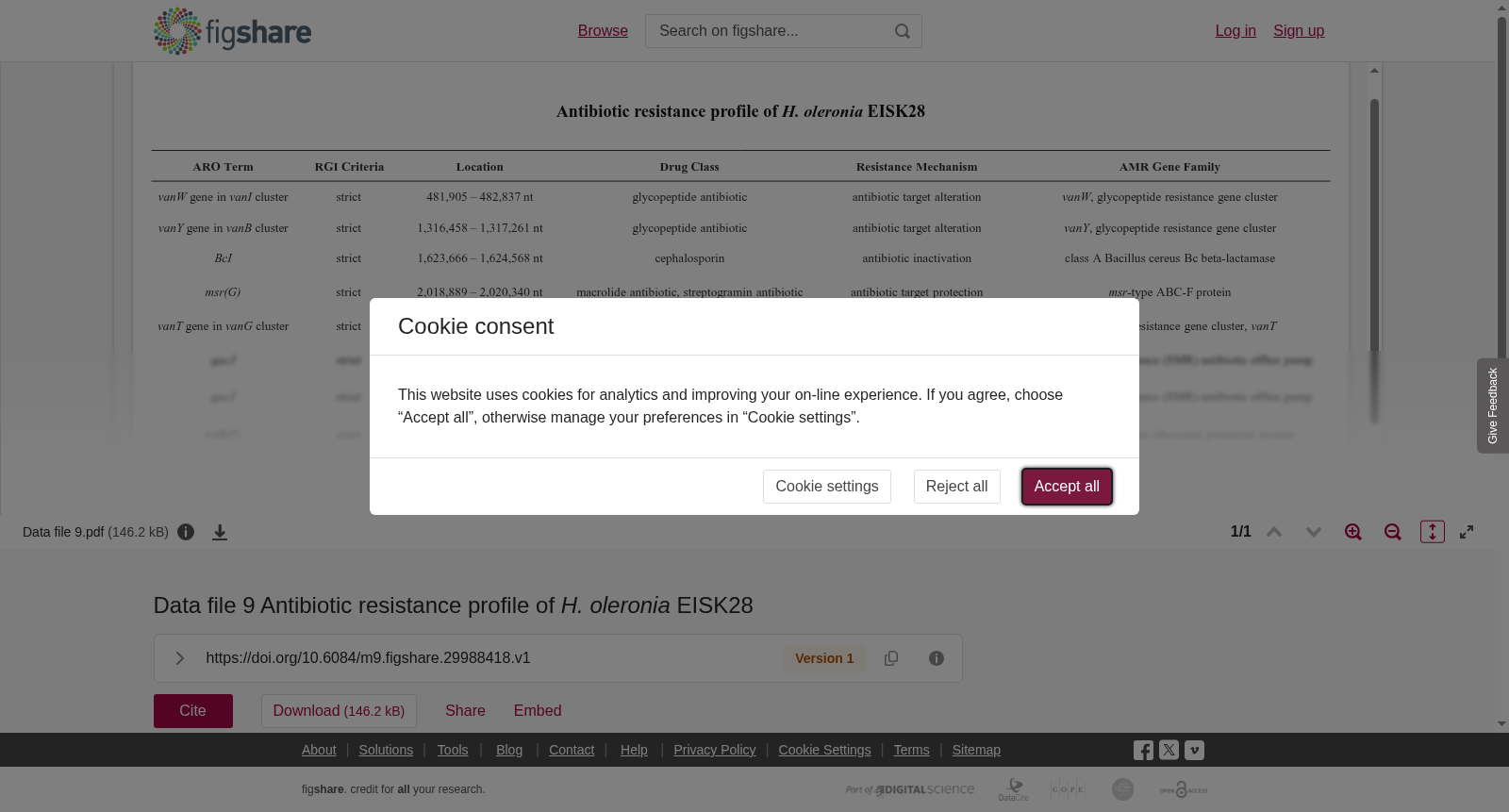
Task: Open Cookie Settings footer link
Action: click(x=824, y=750)
